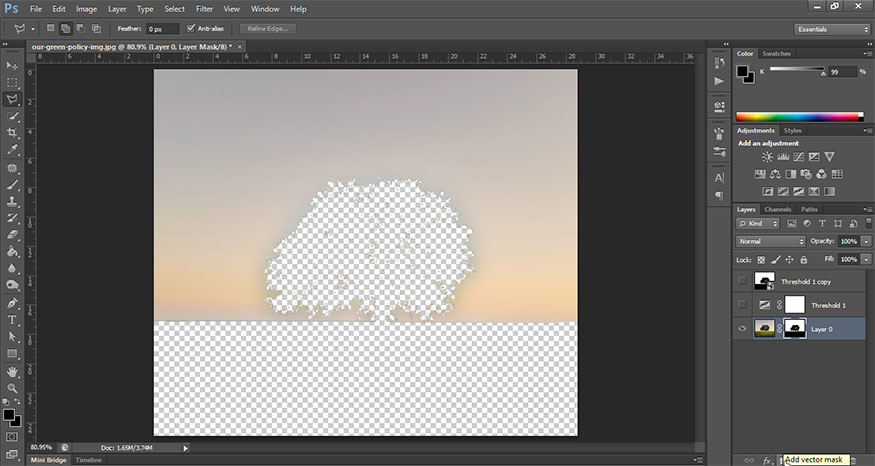
Task: Open the Filter menu
Action: click(x=204, y=9)
